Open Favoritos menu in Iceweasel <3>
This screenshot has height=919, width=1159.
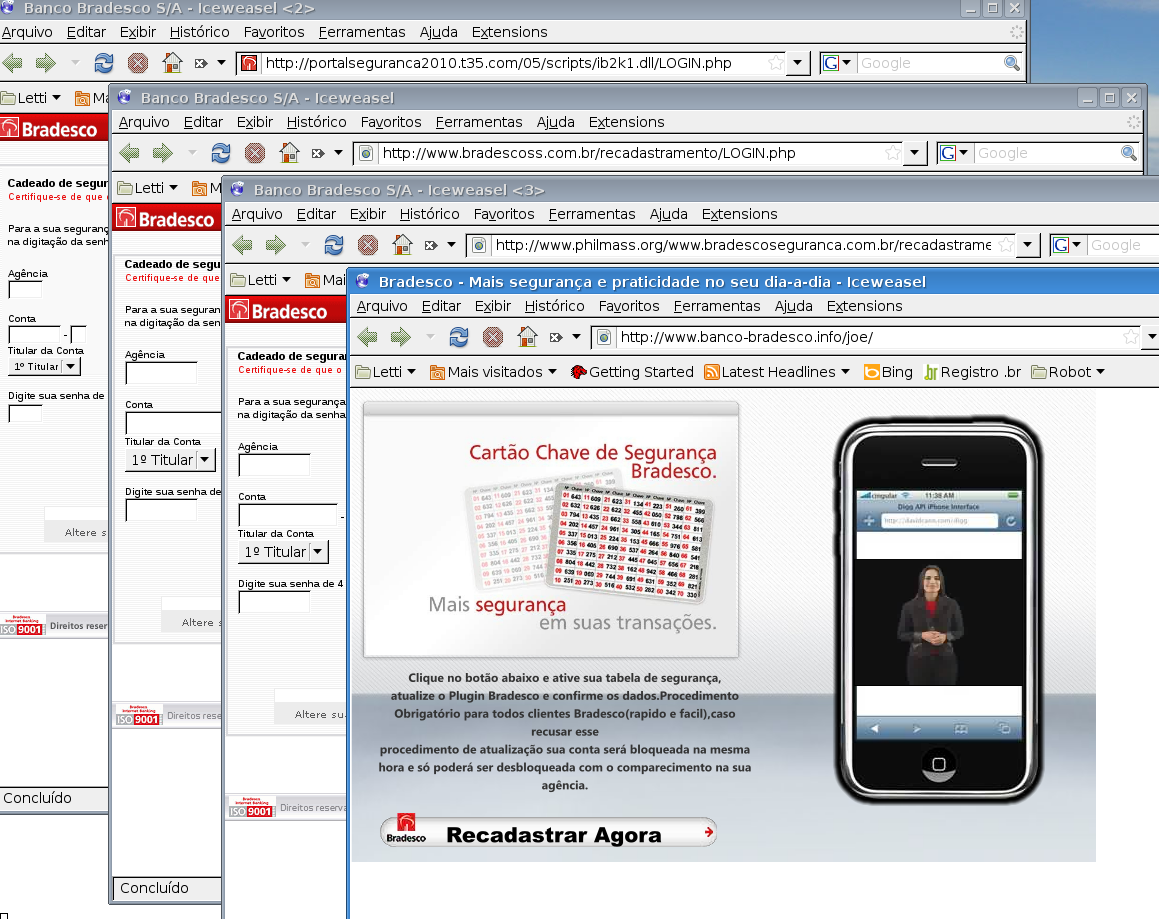[504, 214]
